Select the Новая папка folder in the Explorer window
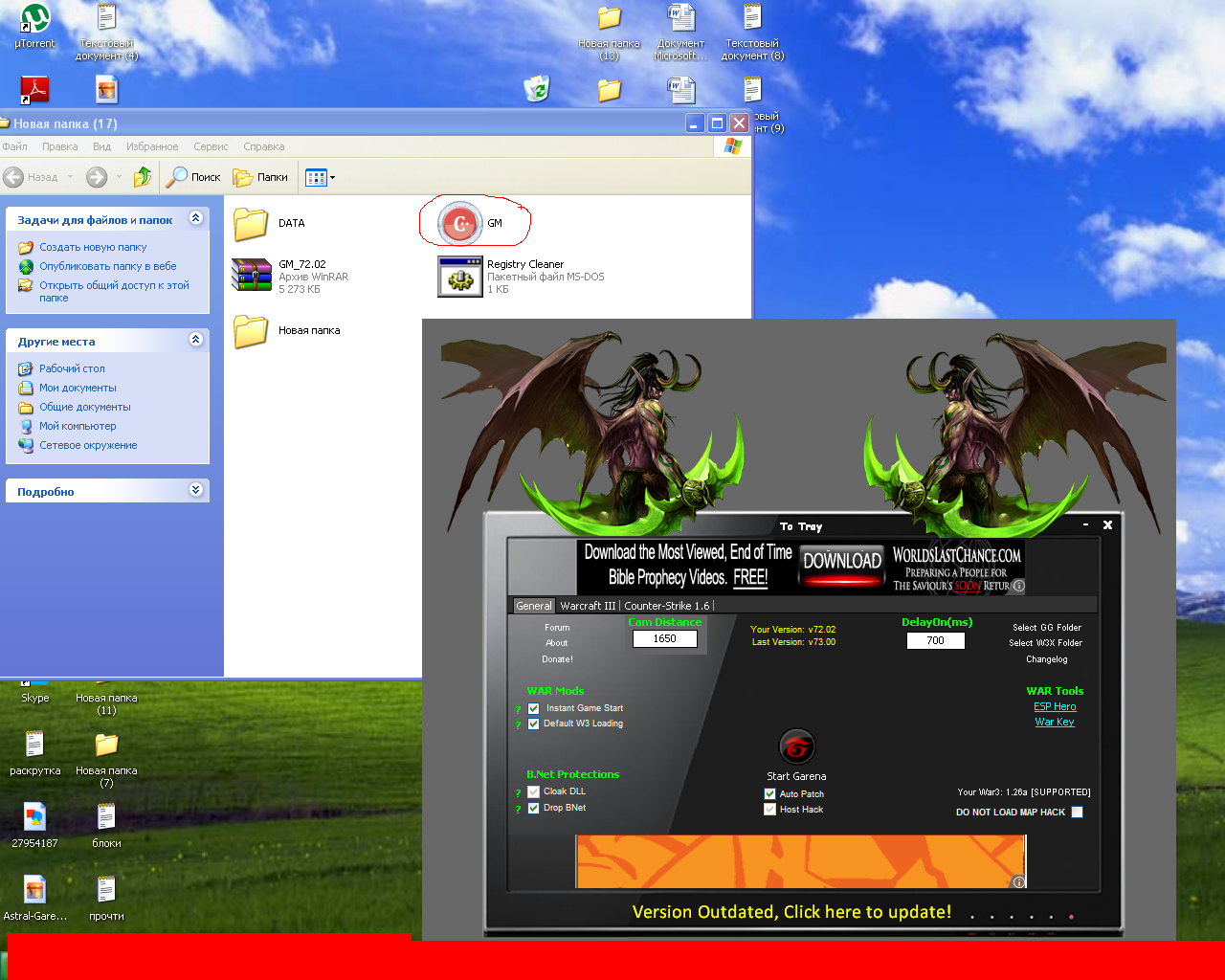1225x980 pixels. click(x=251, y=331)
